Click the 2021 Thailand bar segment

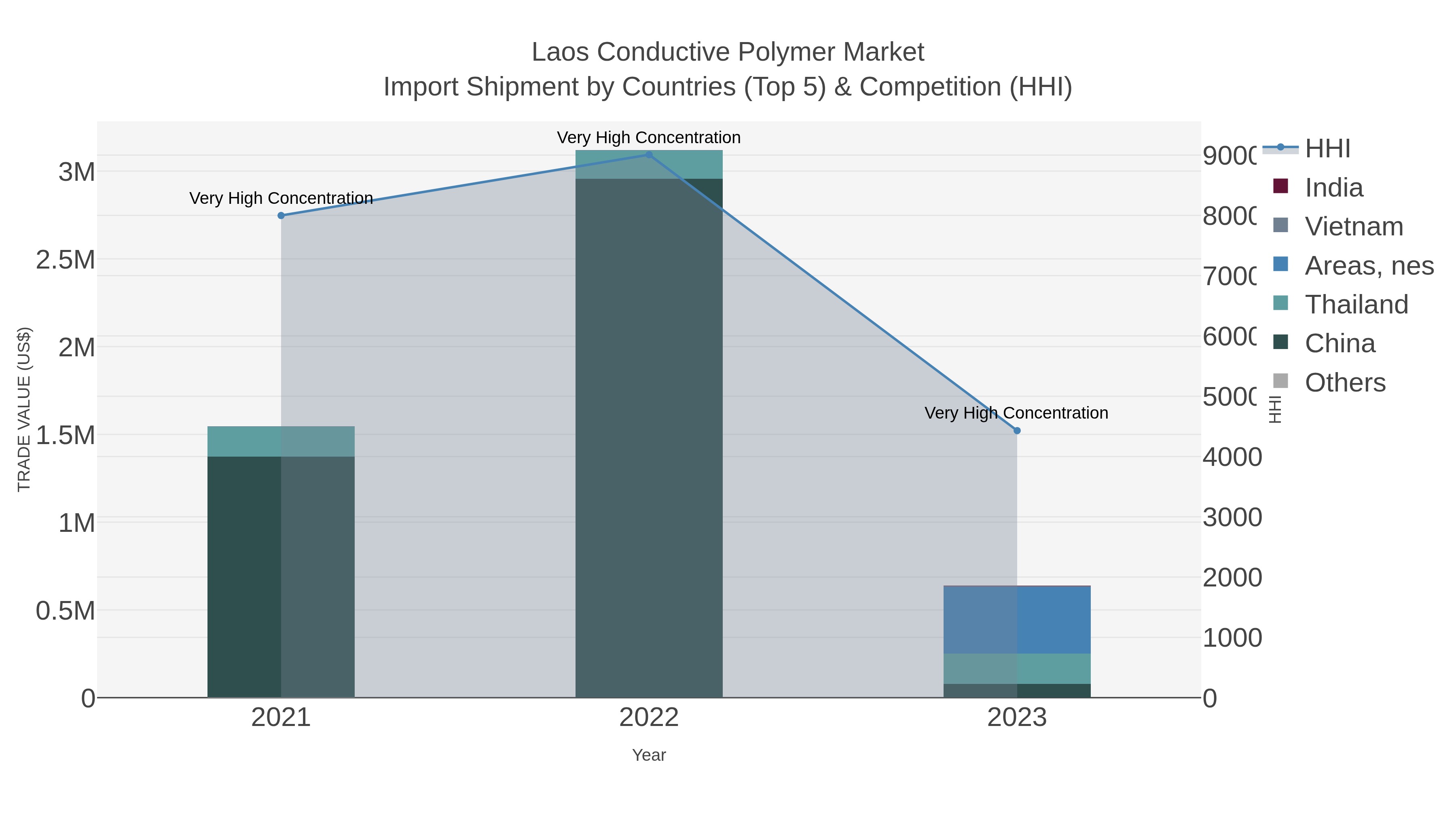(281, 441)
